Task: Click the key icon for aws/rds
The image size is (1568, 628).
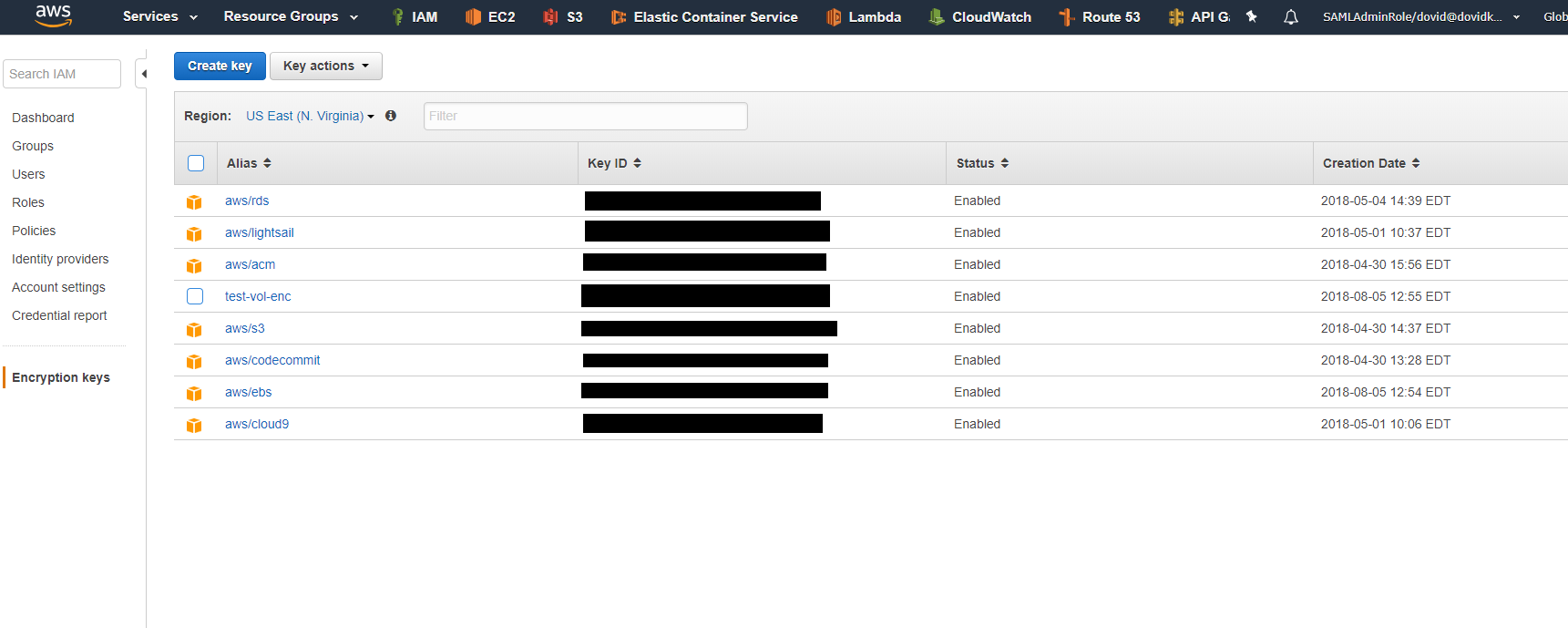Action: point(194,201)
